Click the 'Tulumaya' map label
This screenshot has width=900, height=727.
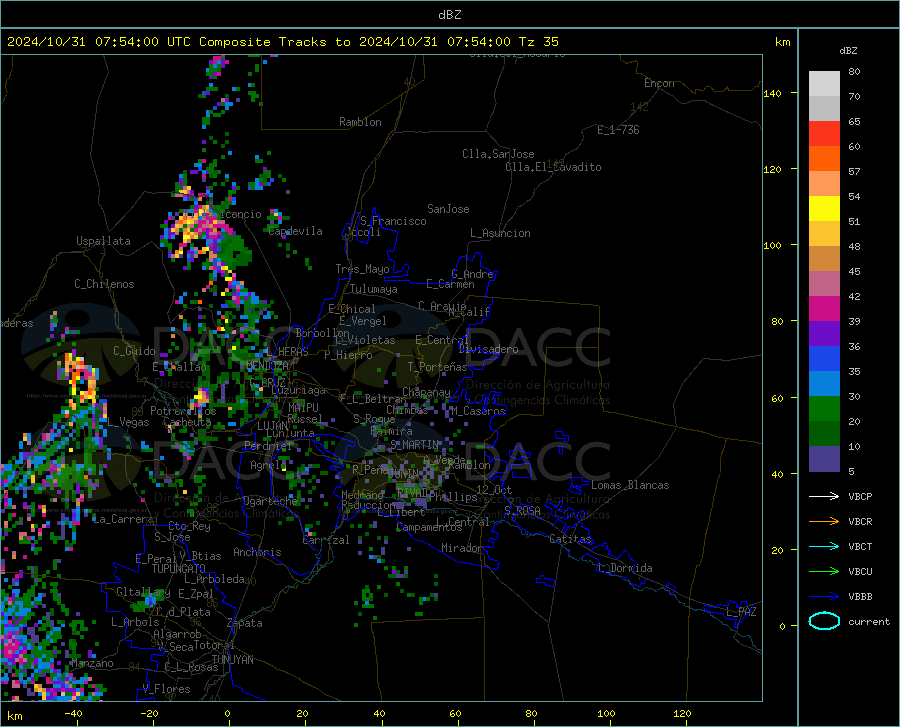click(x=374, y=289)
